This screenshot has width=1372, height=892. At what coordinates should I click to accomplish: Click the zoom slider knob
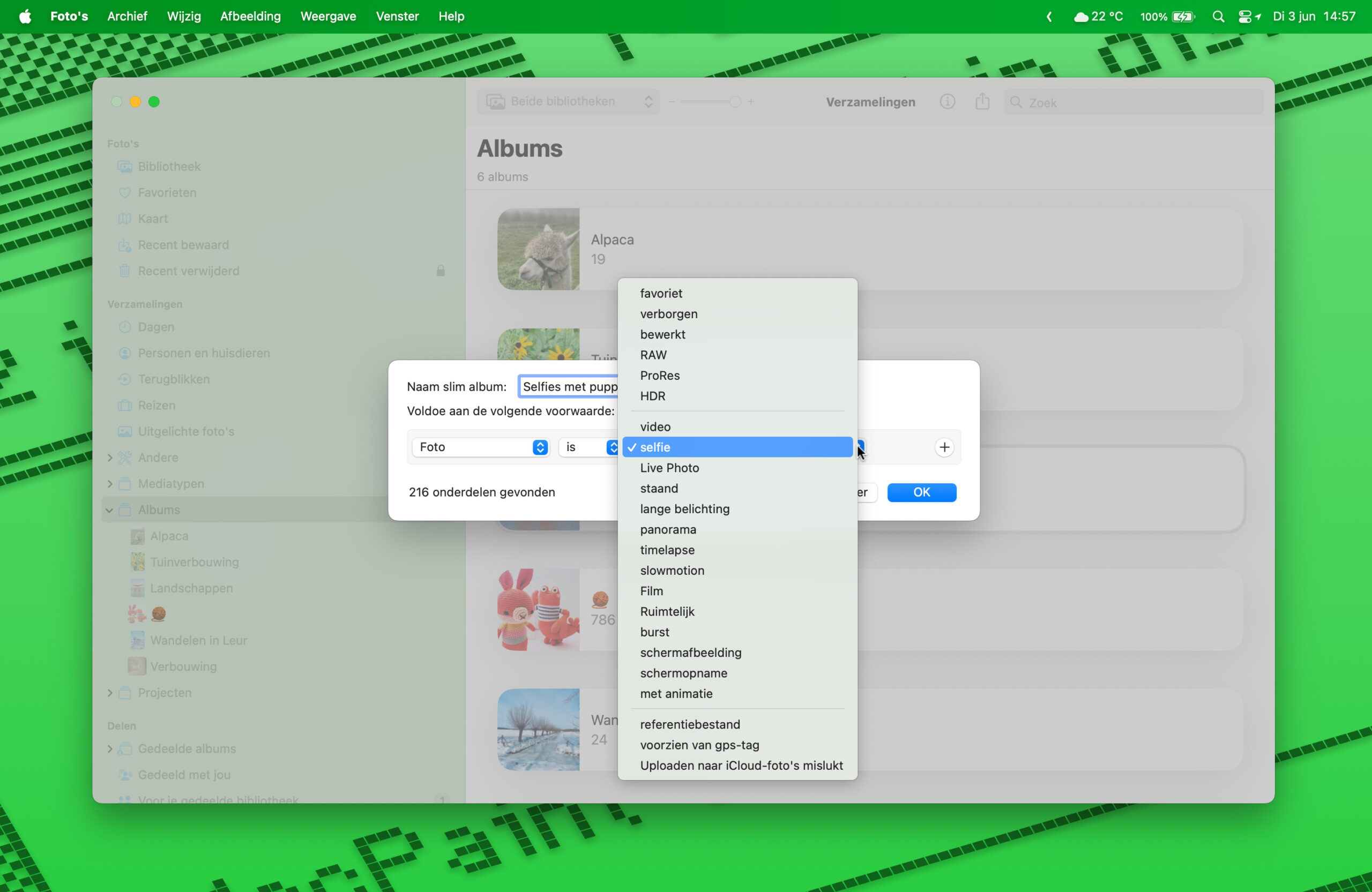[x=735, y=102]
